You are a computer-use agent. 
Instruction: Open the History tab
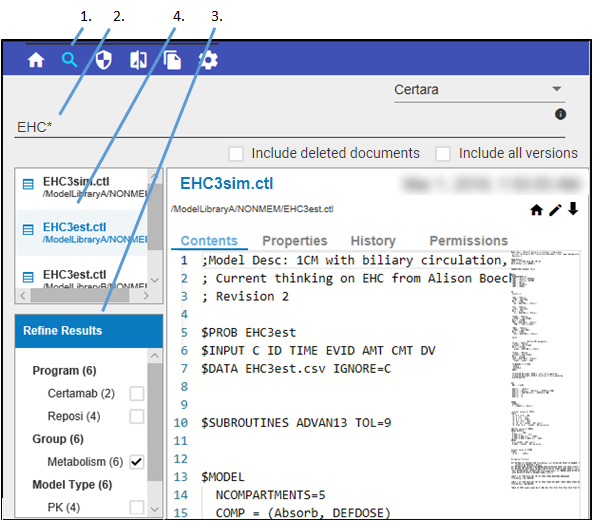[373, 241]
